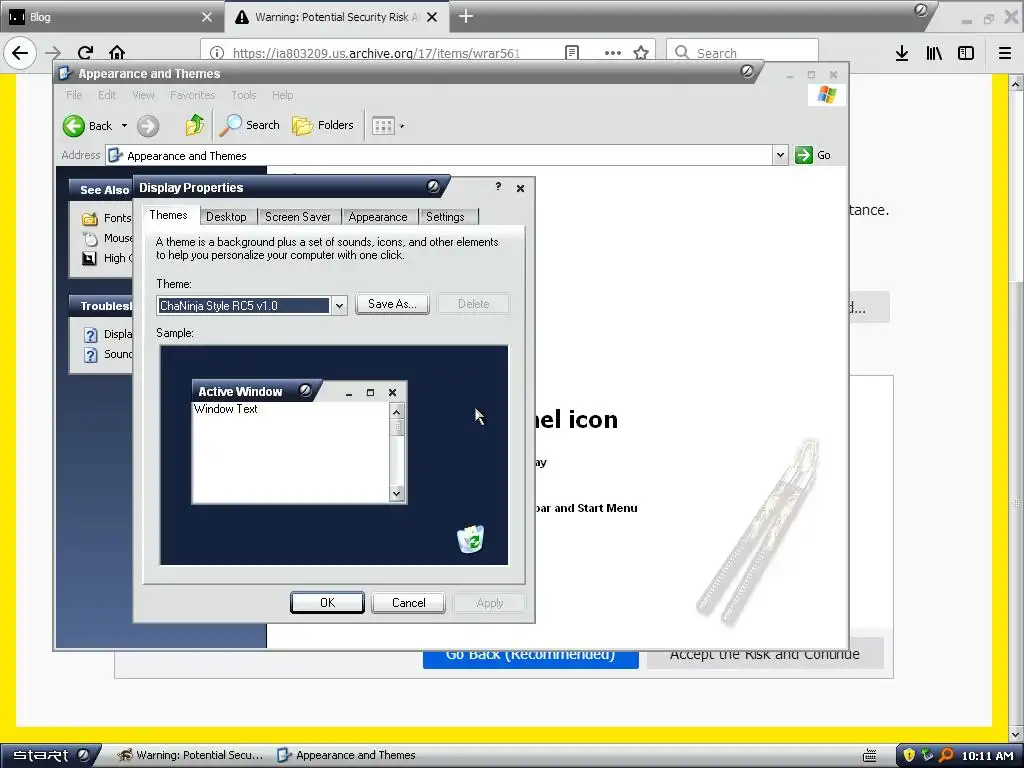
Task: Open the Firefox library icon
Action: point(934,53)
